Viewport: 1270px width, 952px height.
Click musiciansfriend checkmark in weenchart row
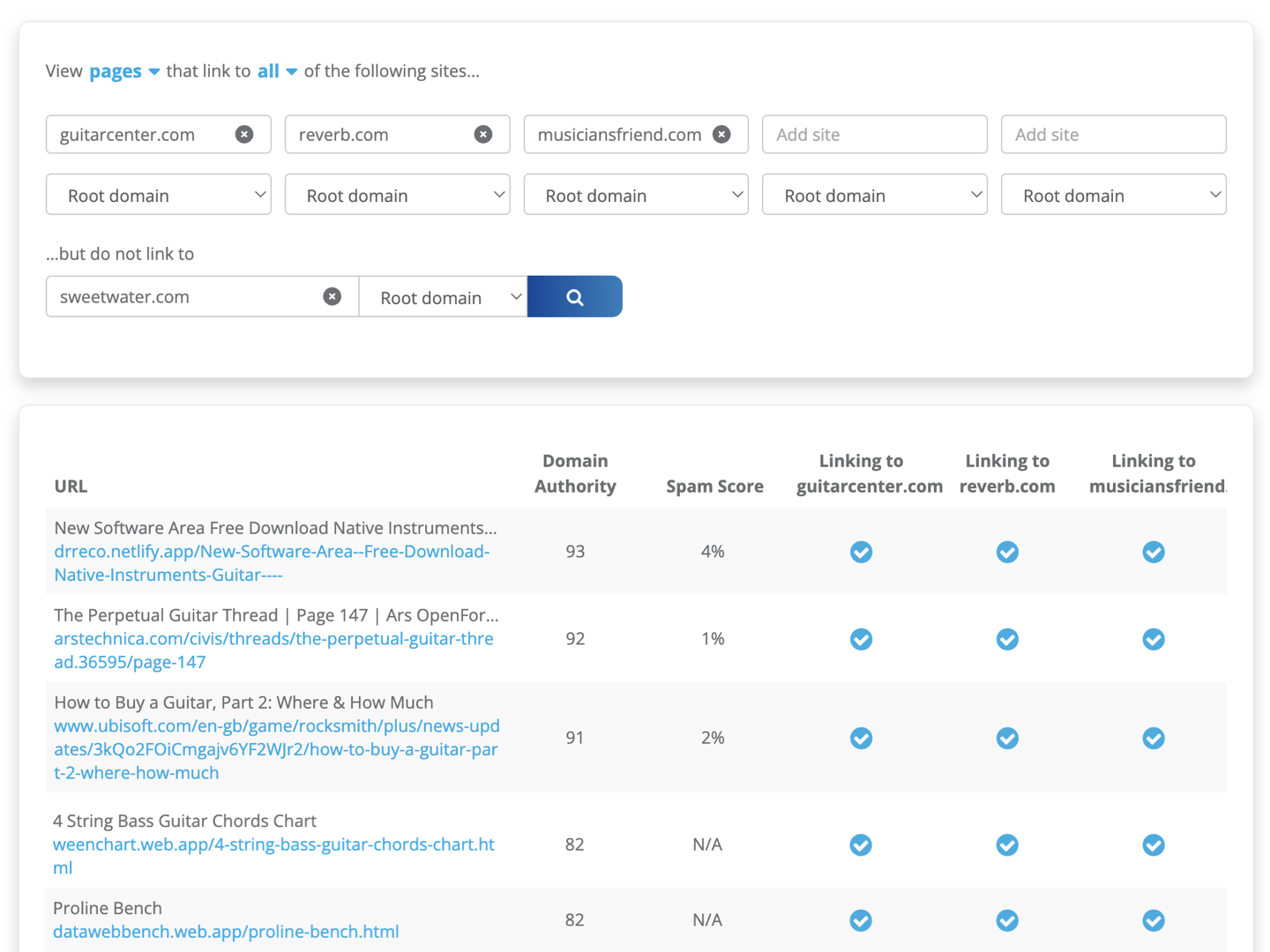tap(1154, 844)
